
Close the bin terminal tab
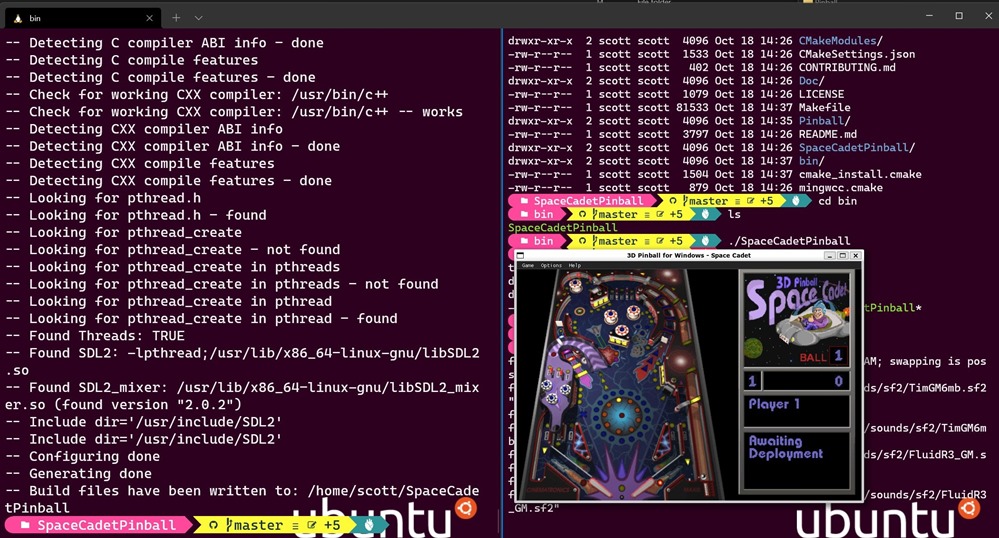click(x=149, y=18)
